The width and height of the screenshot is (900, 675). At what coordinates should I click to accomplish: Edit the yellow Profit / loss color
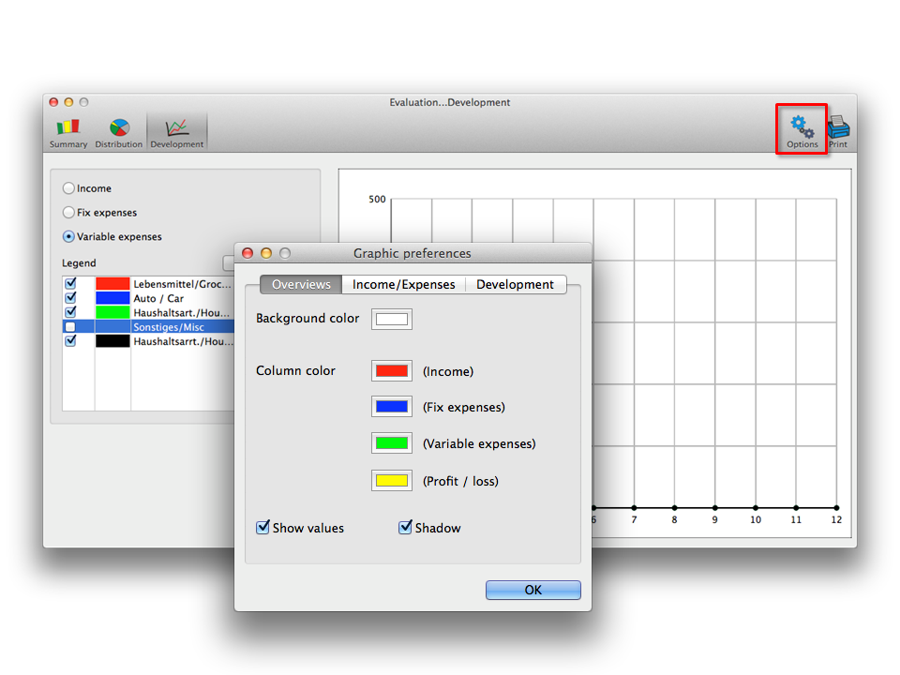pyautogui.click(x=391, y=481)
